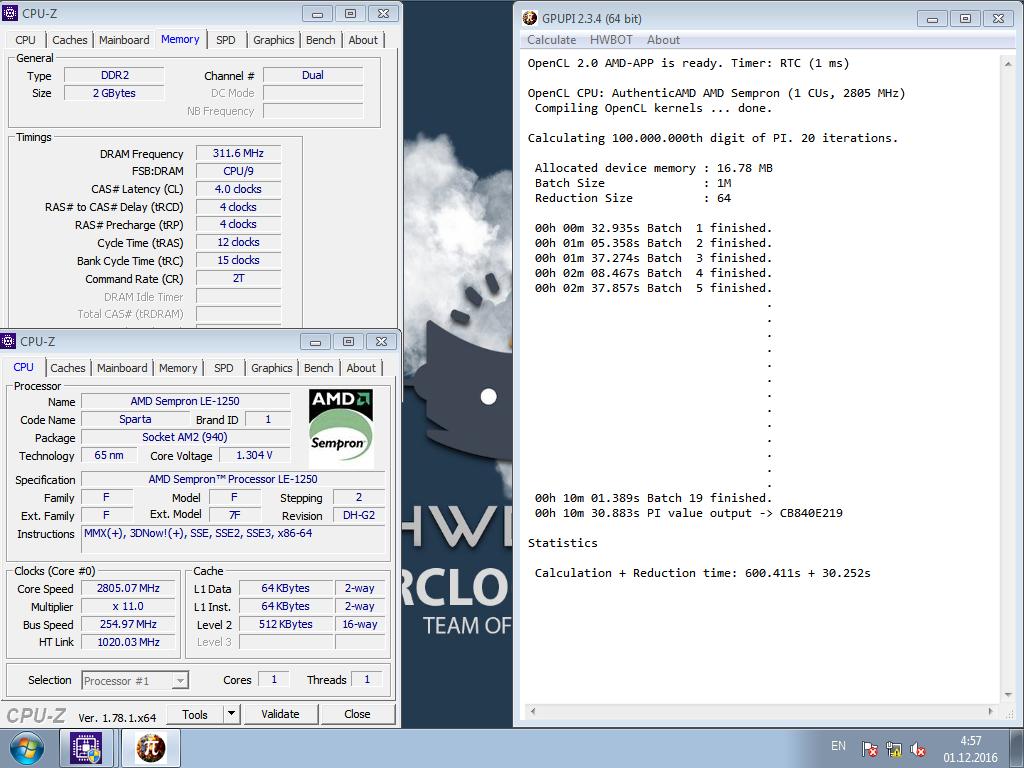
Task: Select Caches tab in upper CPU-Z window
Action: coord(70,40)
